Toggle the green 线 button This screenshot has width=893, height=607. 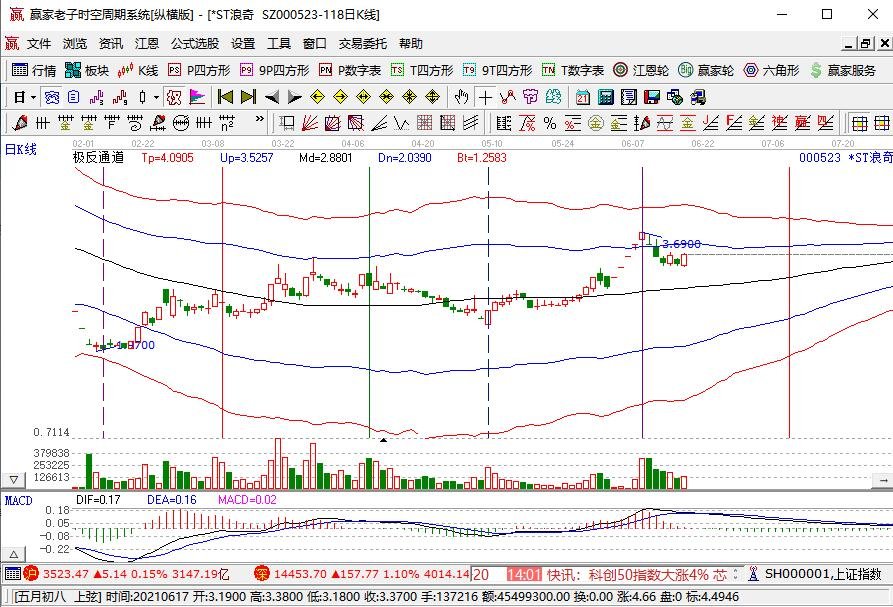[553, 97]
